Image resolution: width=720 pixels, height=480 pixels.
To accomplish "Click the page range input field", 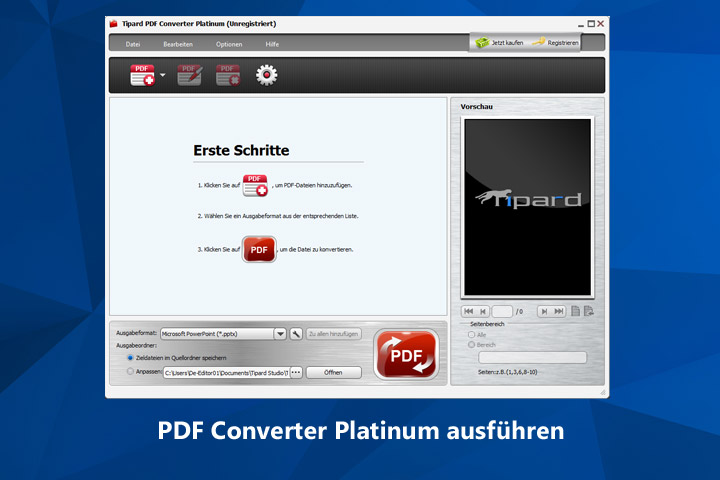I will [533, 357].
